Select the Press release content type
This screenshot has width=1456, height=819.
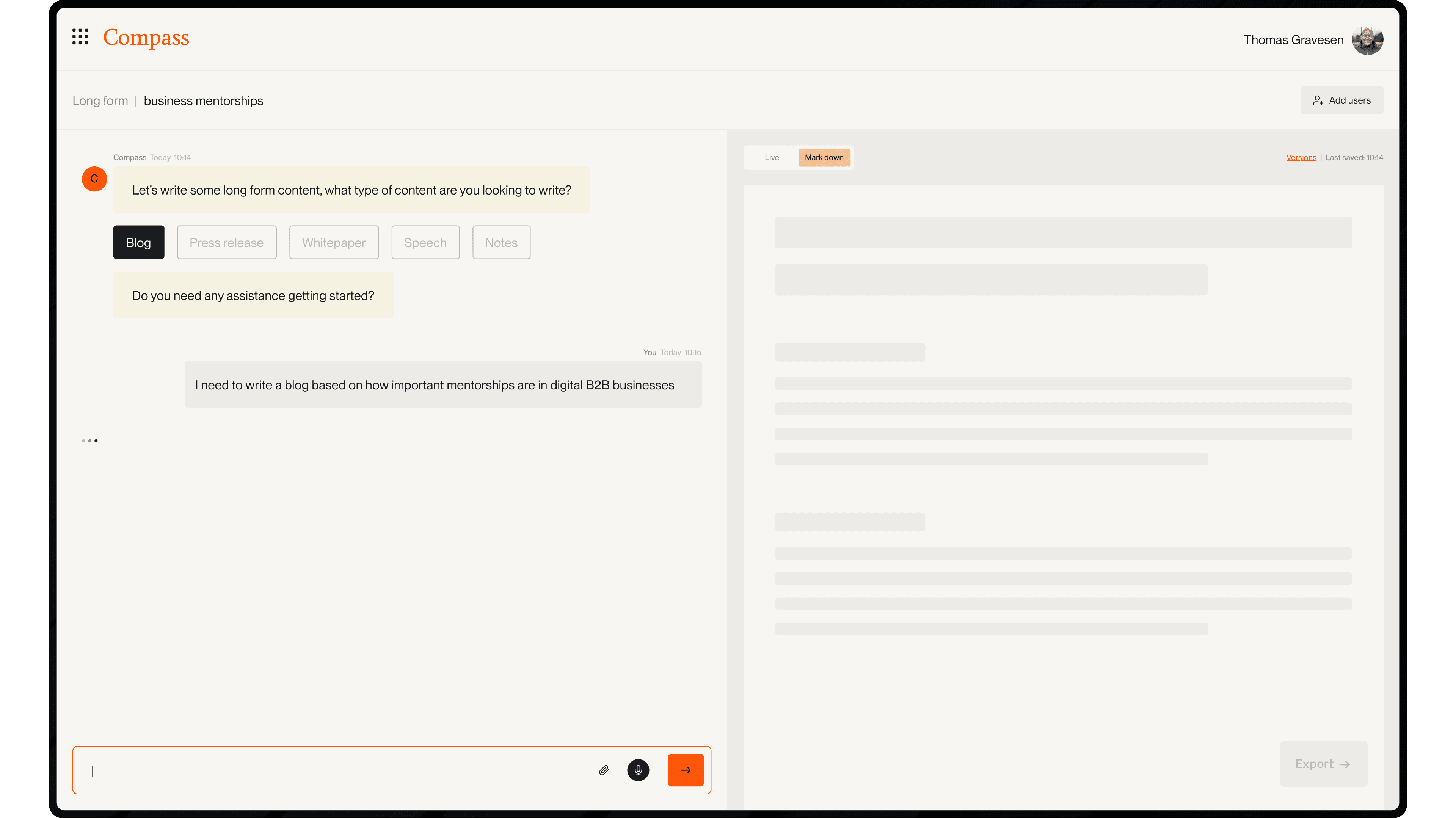coord(227,243)
